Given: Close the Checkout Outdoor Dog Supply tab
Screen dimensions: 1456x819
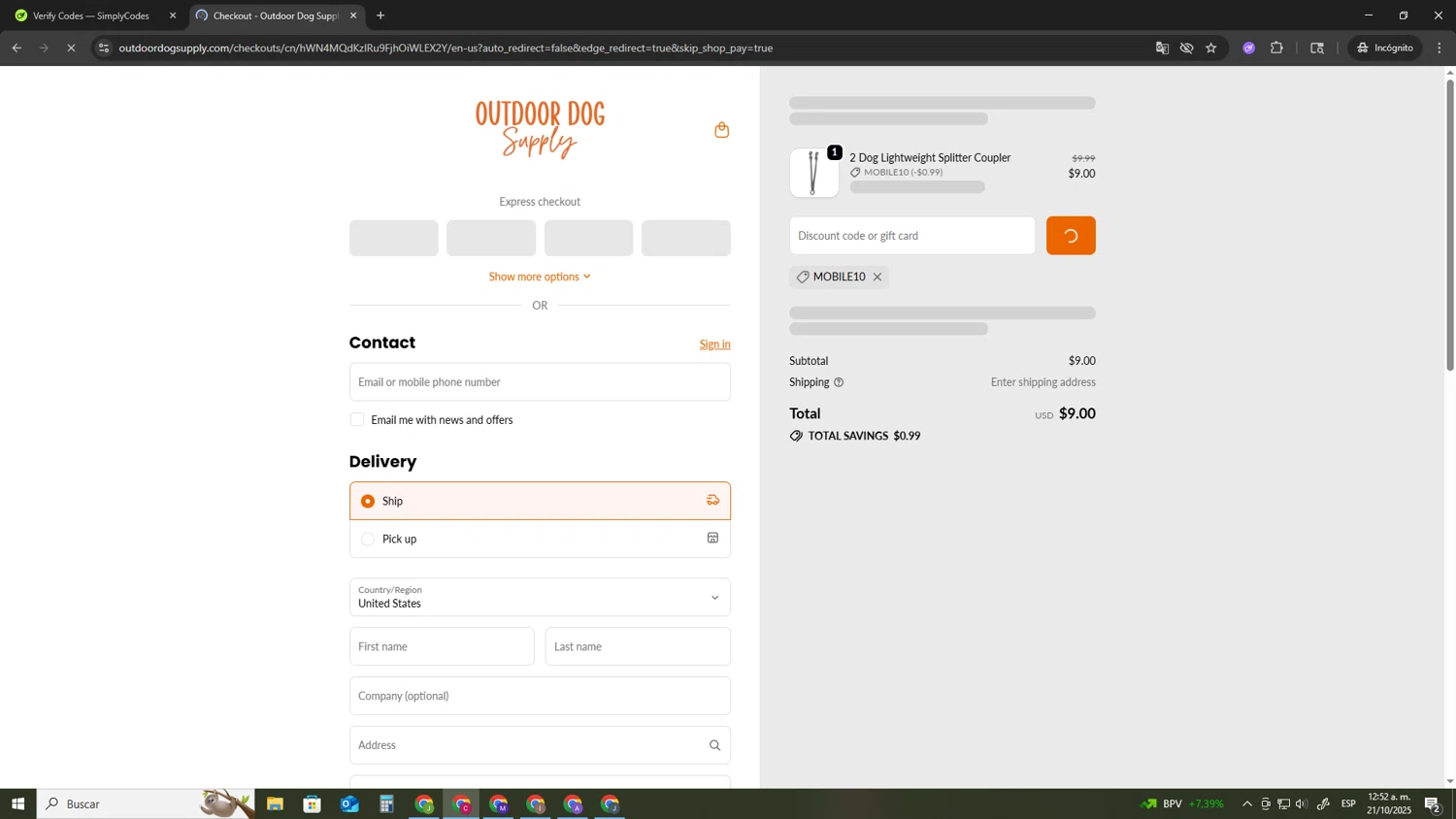Looking at the screenshot, I should (353, 16).
